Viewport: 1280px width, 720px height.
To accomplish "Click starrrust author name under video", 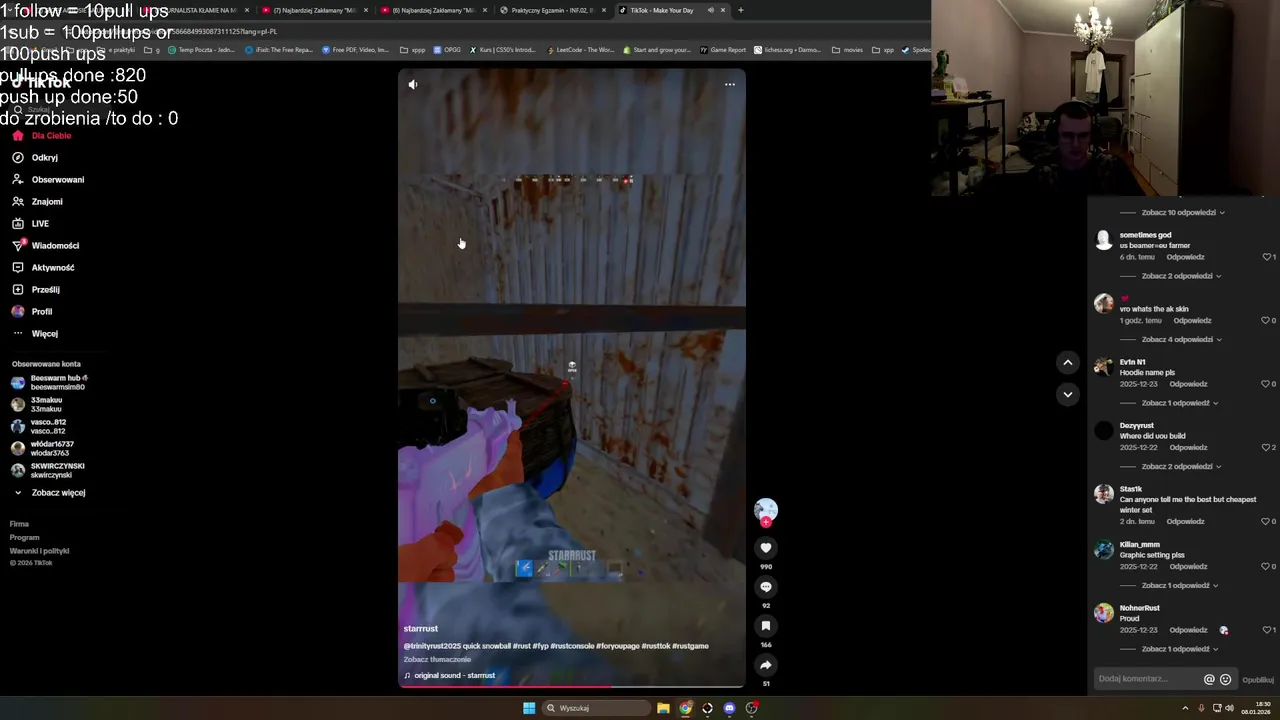I will tap(421, 629).
